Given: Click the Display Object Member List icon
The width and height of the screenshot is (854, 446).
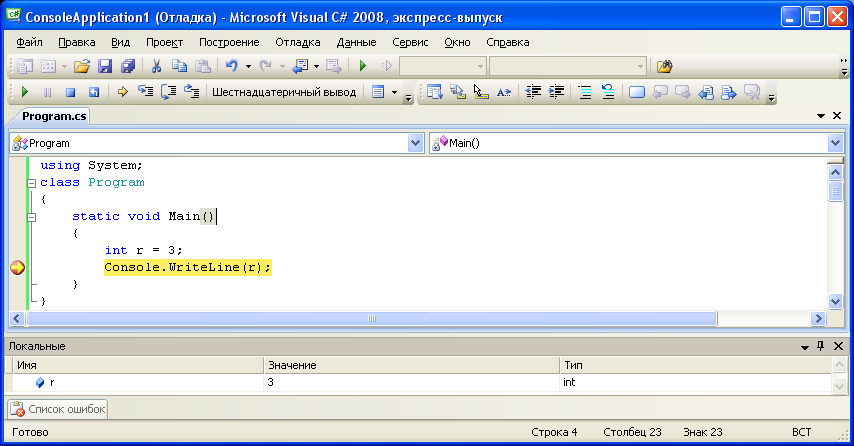Looking at the screenshot, I should click(435, 92).
